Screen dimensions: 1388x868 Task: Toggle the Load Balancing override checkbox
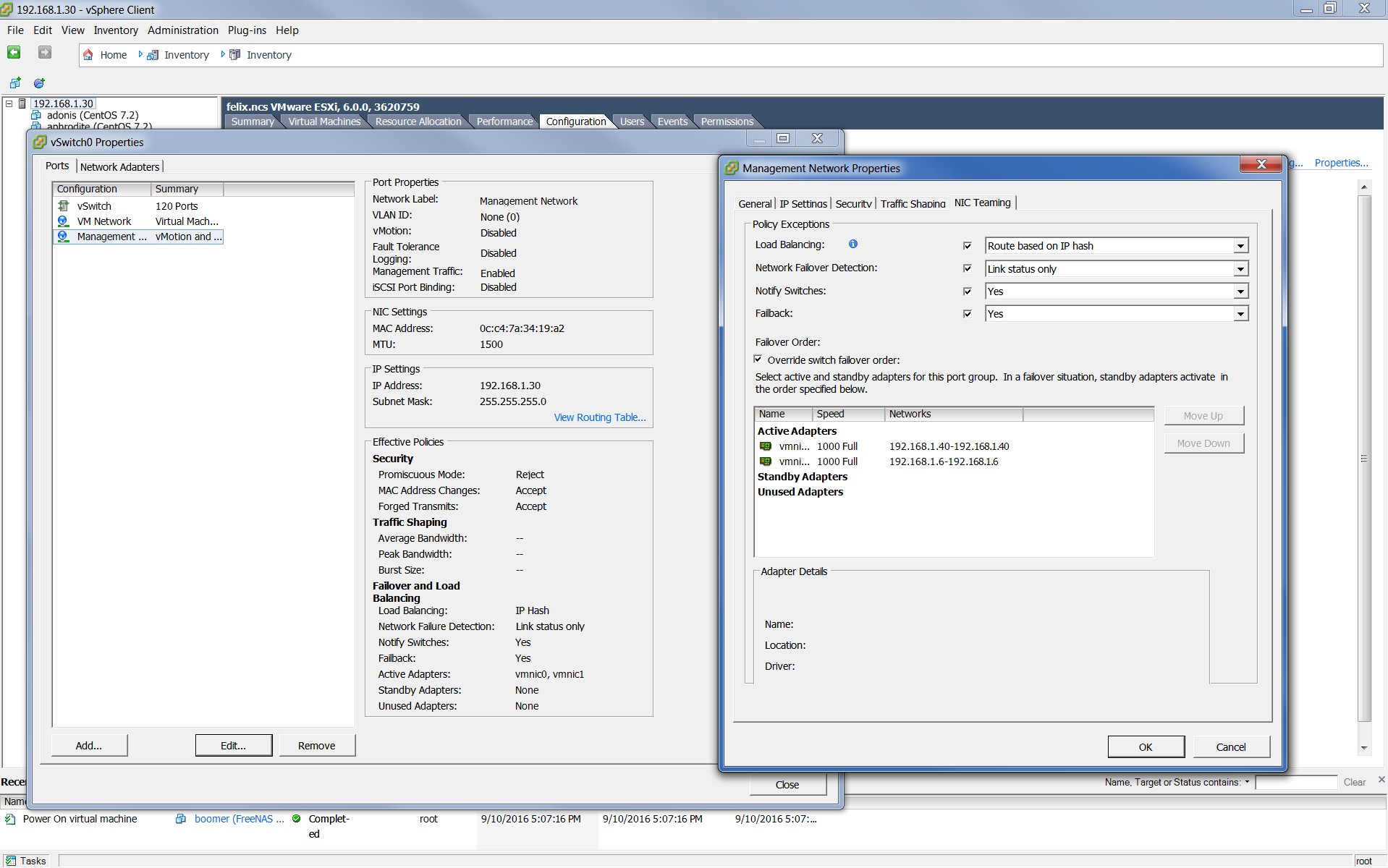[x=968, y=246]
